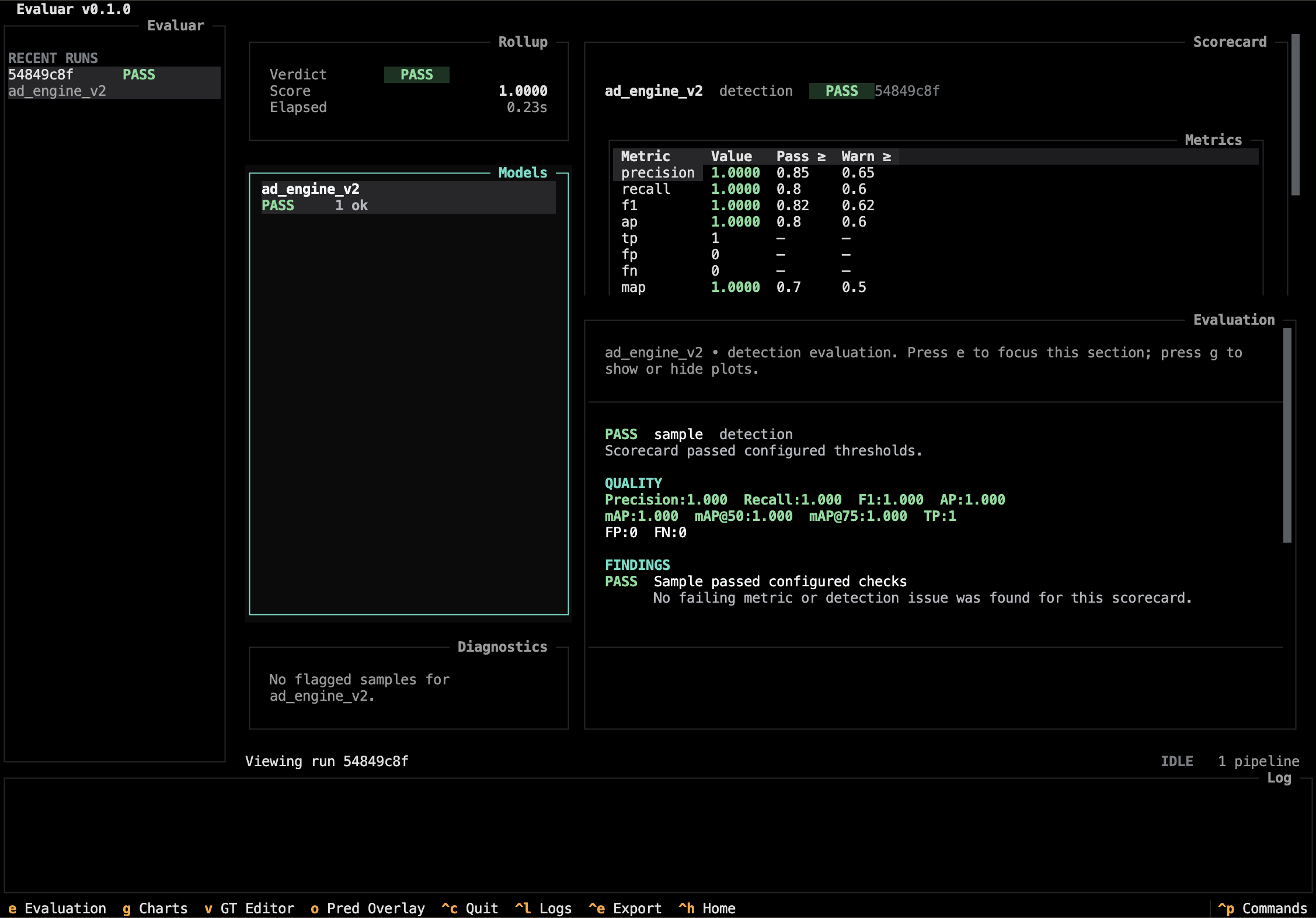The image size is (1316, 918).
Task: Click the RECENT RUNS heading
Action: tap(53, 58)
